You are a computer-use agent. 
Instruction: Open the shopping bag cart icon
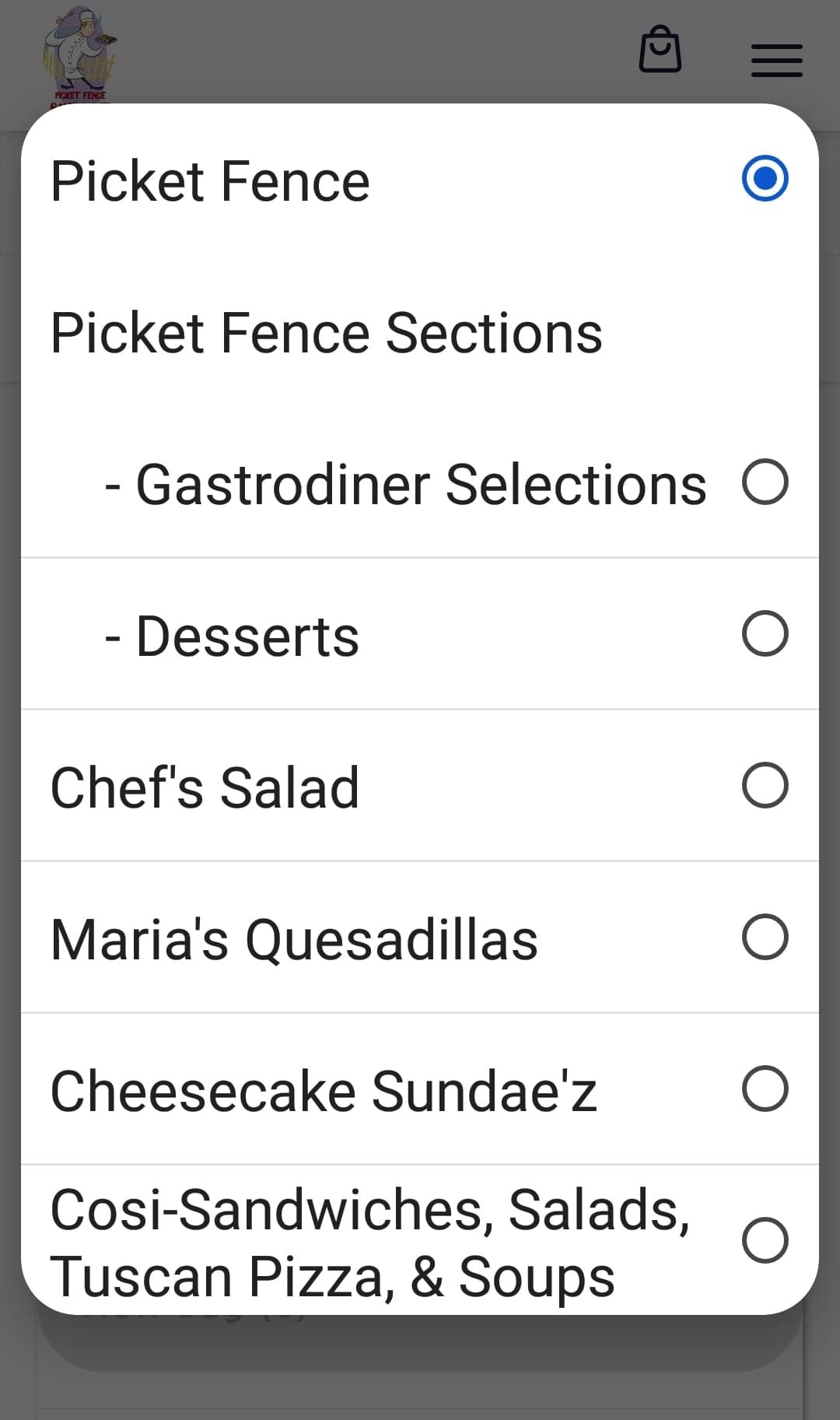[x=660, y=51]
